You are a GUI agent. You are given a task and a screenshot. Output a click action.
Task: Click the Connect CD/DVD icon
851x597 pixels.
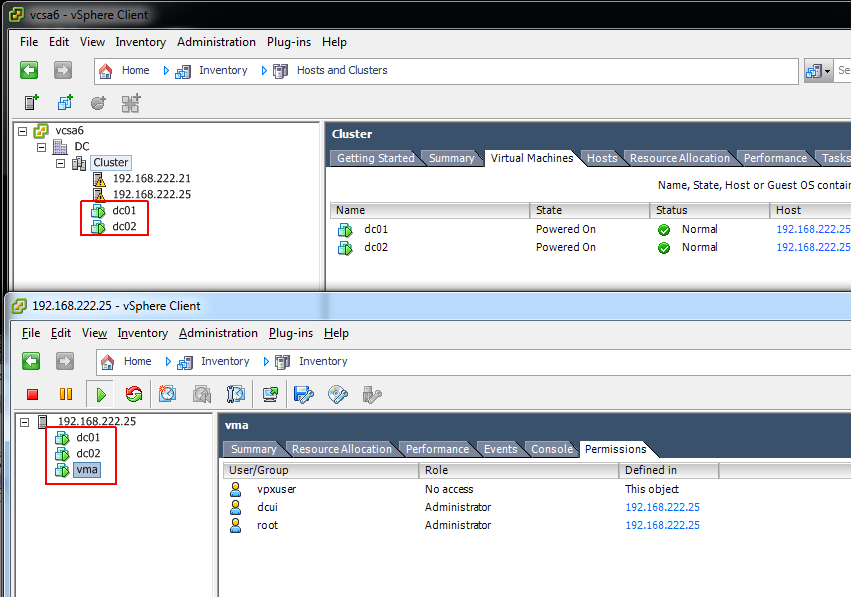(338, 395)
